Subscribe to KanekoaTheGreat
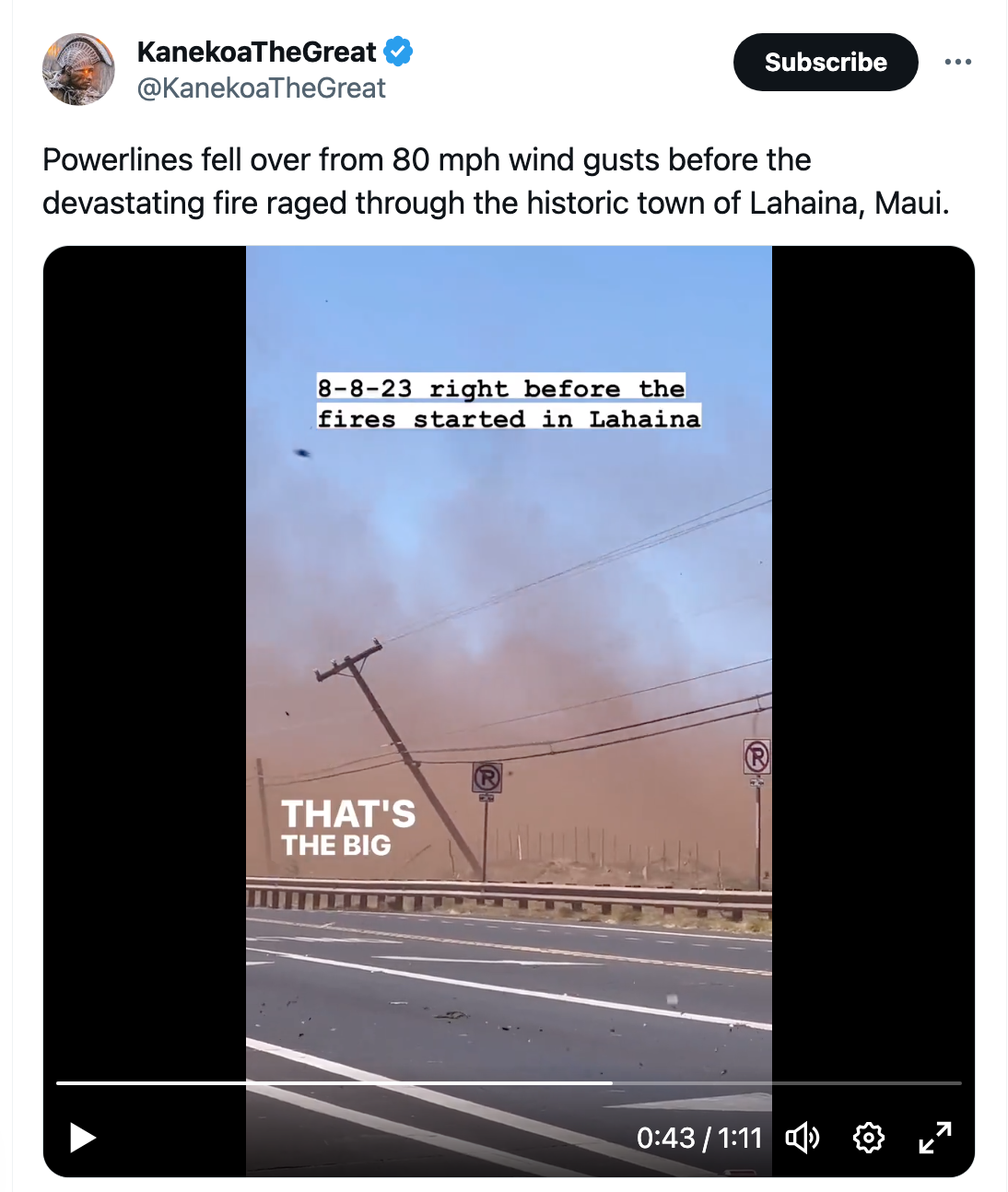Image resolution: width=1008 pixels, height=1192 pixels. point(826,62)
